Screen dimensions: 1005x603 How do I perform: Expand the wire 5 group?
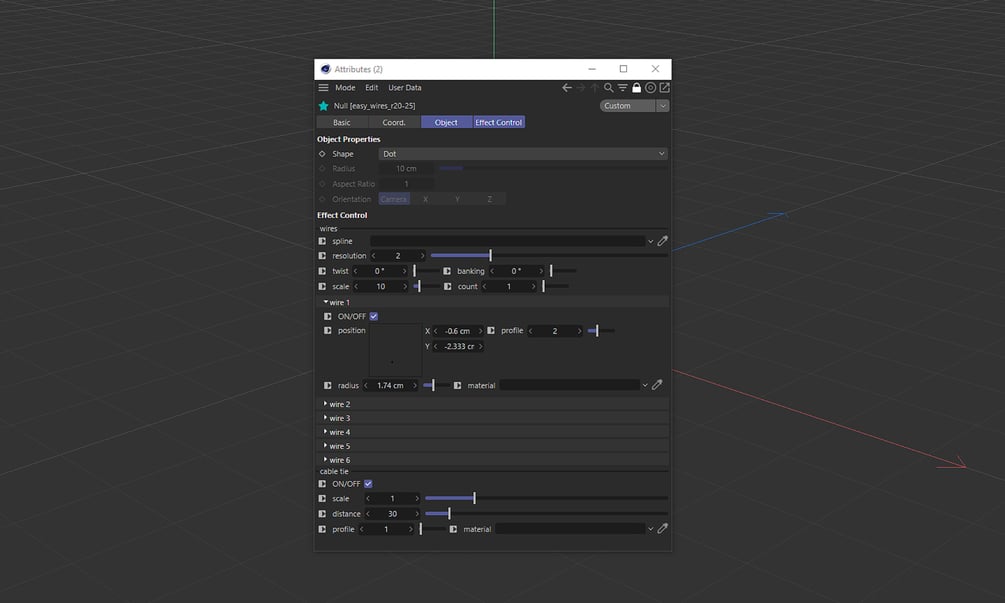coord(326,446)
